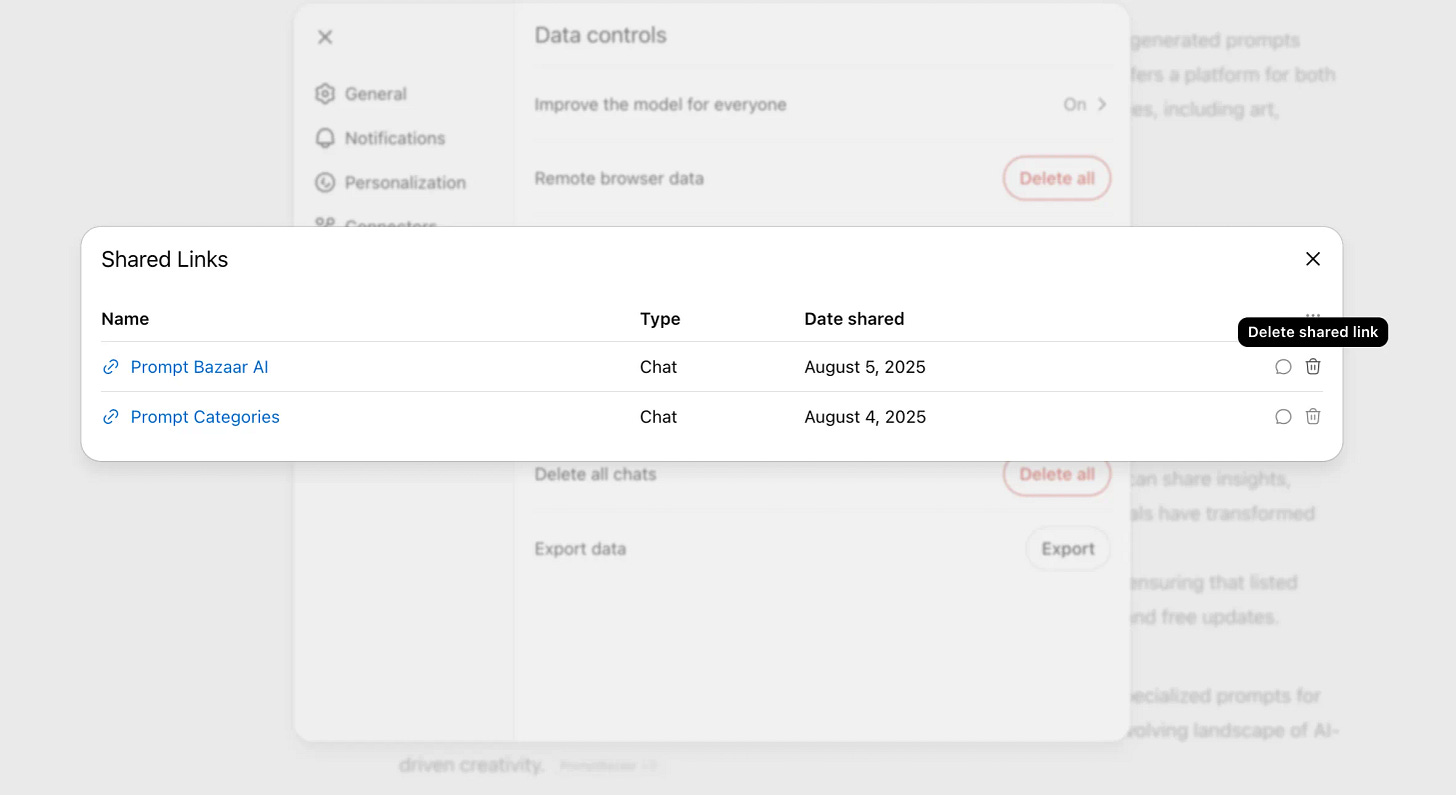Click the Export data button
The width and height of the screenshot is (1456, 795).
point(1068,549)
